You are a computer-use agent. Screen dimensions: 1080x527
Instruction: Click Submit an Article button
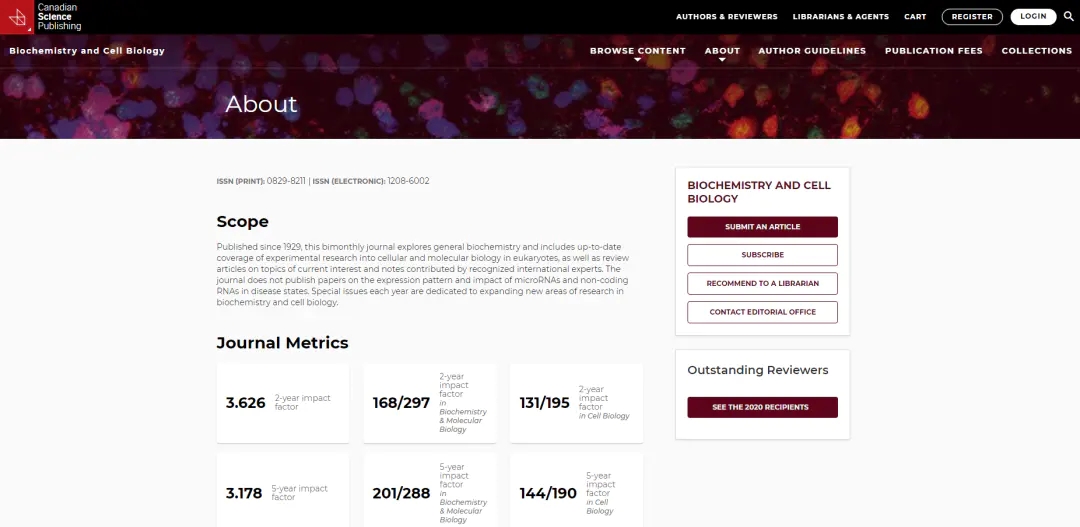coord(762,227)
